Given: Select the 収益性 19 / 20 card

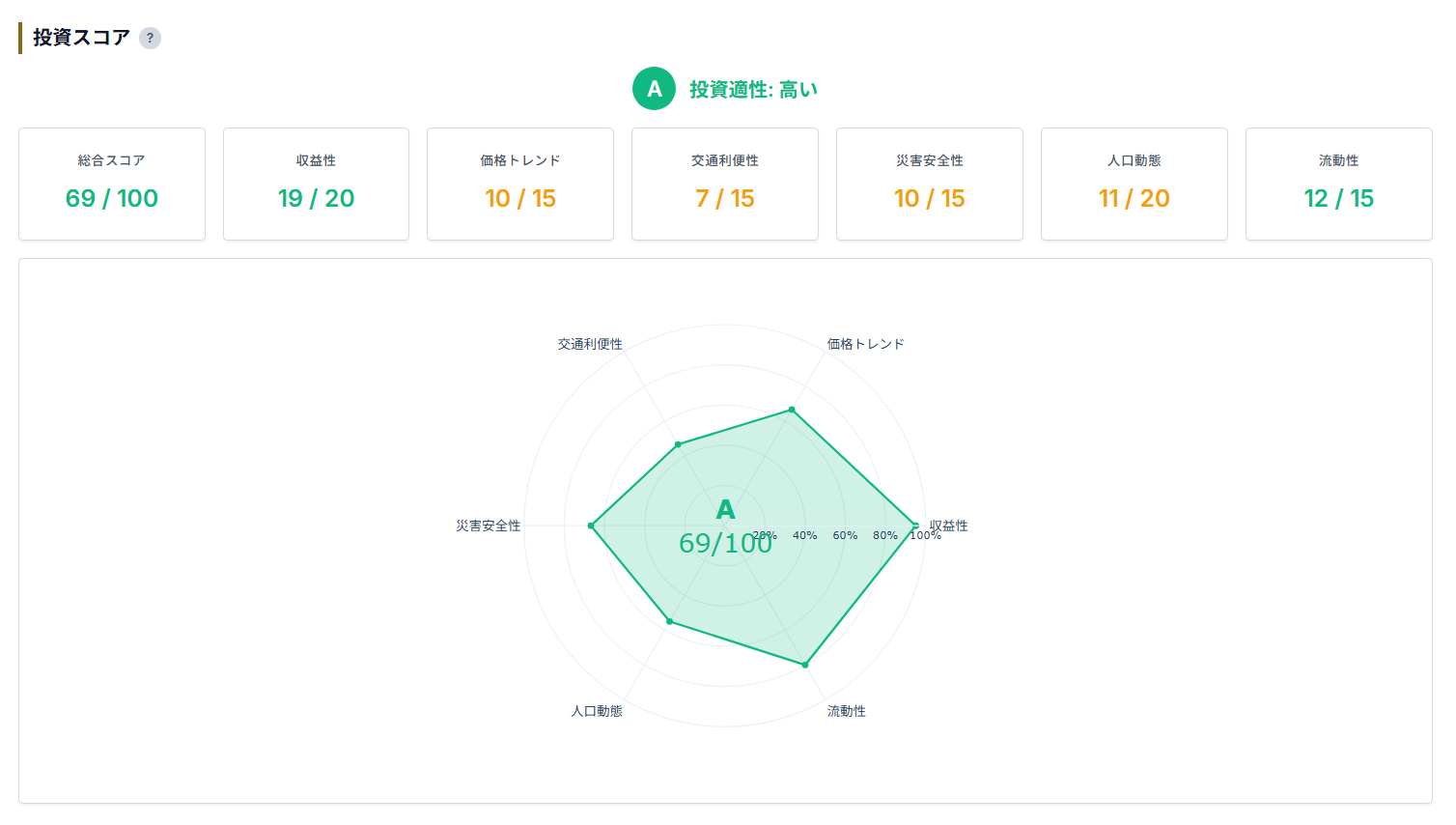Looking at the screenshot, I should pyautogui.click(x=316, y=184).
